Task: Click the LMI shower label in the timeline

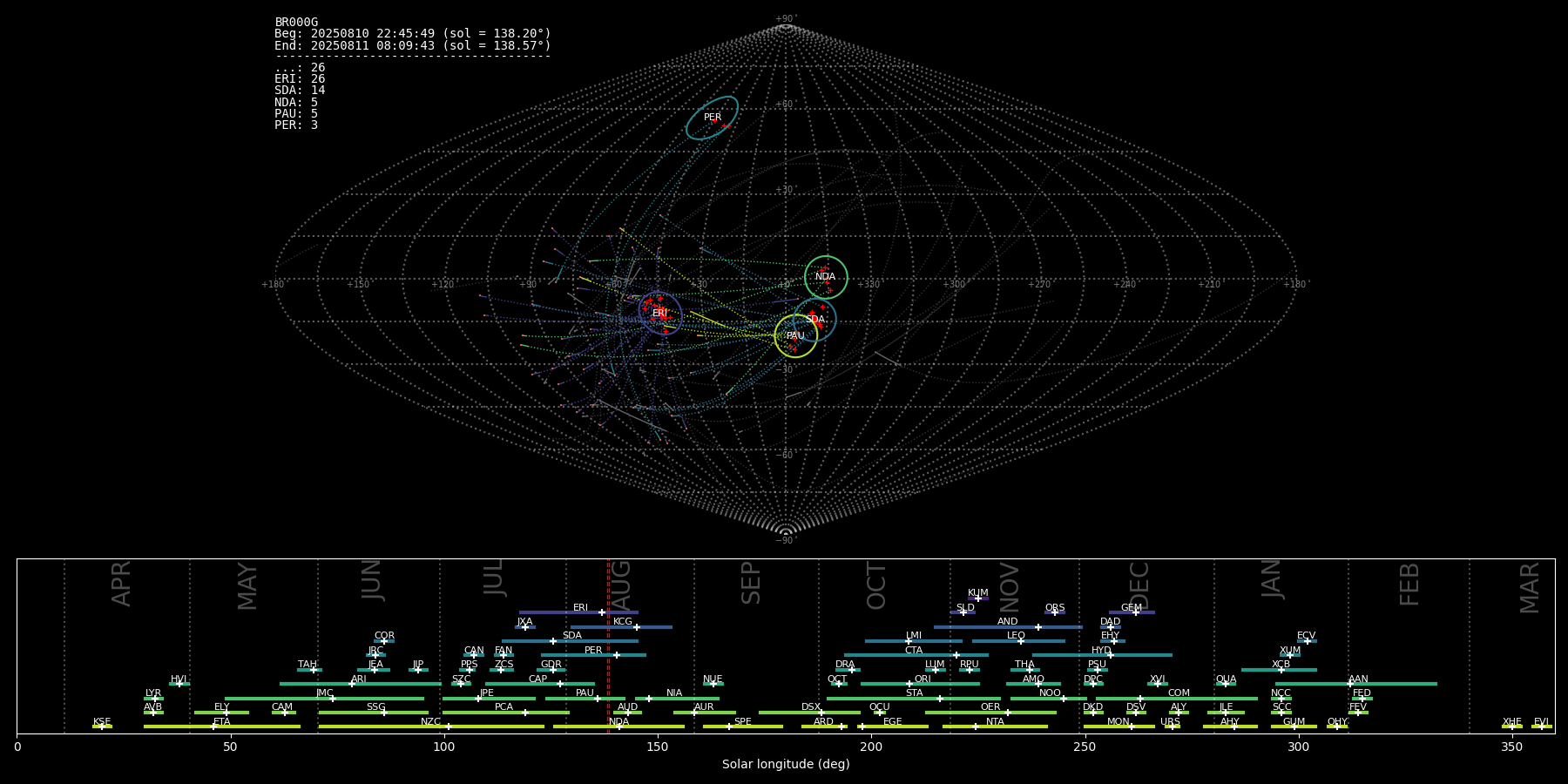Action: pyautogui.click(x=913, y=636)
